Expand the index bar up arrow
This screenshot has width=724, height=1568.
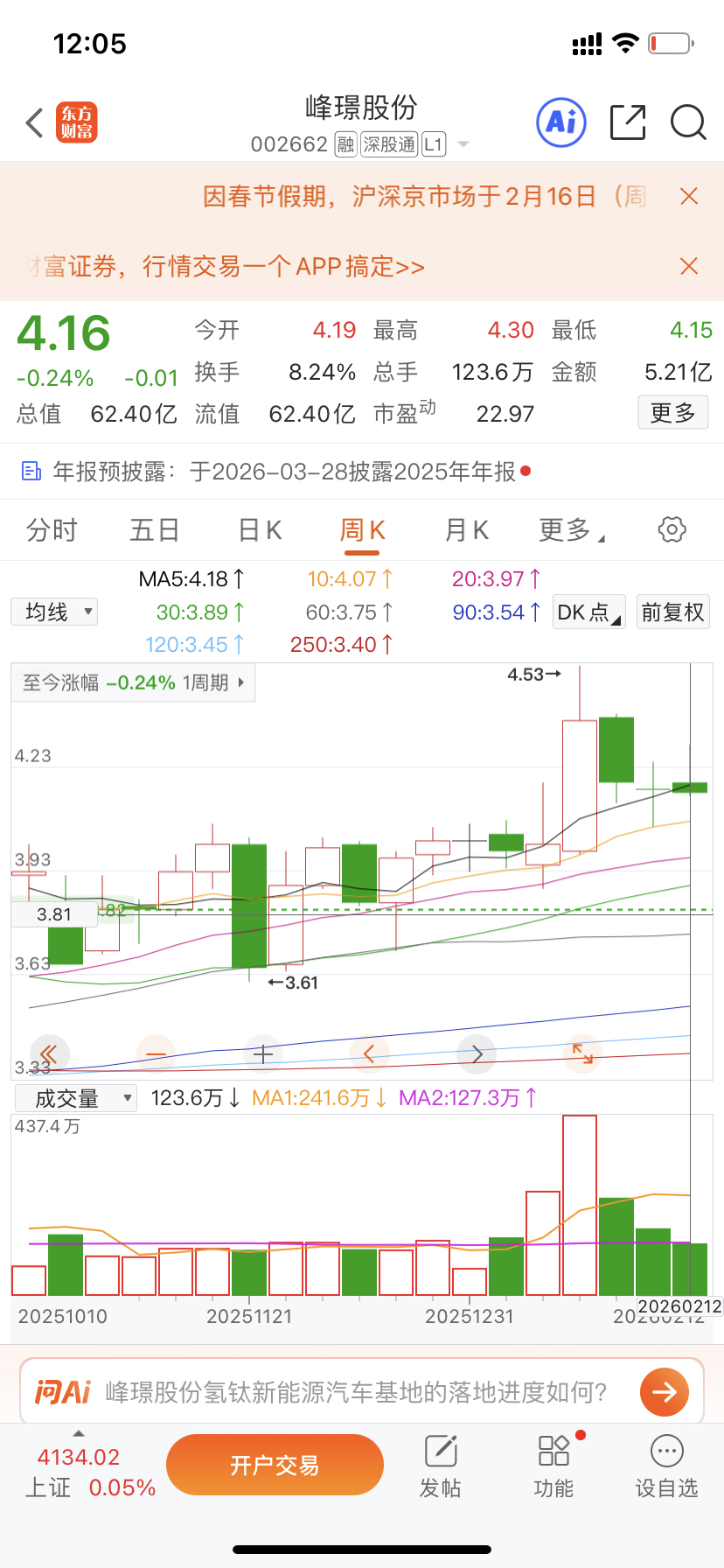pos(79,1433)
